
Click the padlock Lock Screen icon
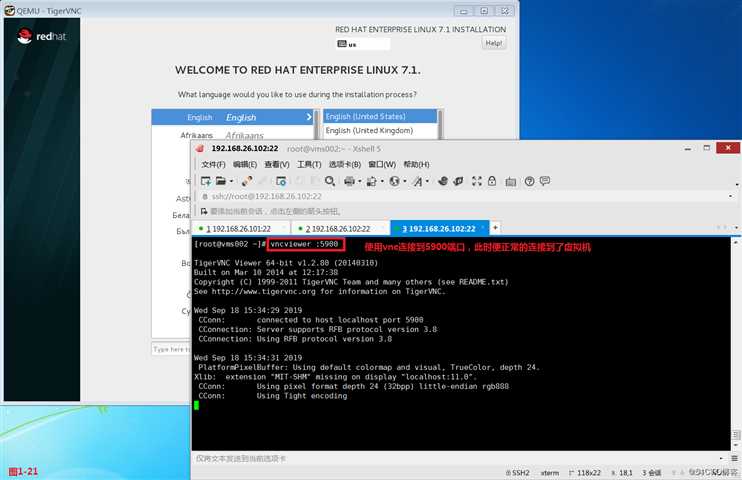[x=492, y=181]
